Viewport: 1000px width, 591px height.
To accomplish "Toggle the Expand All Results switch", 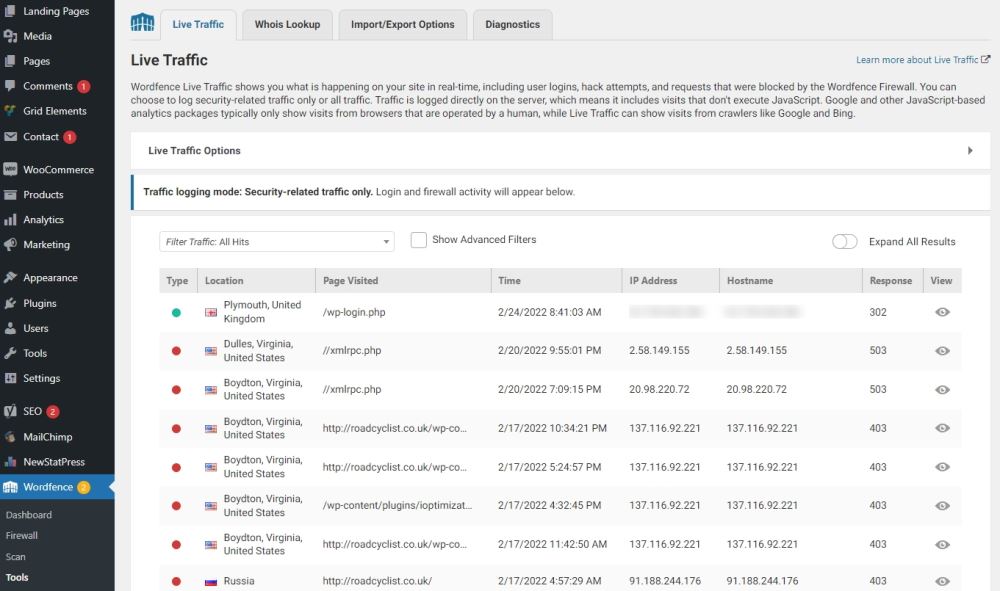I will [x=844, y=242].
